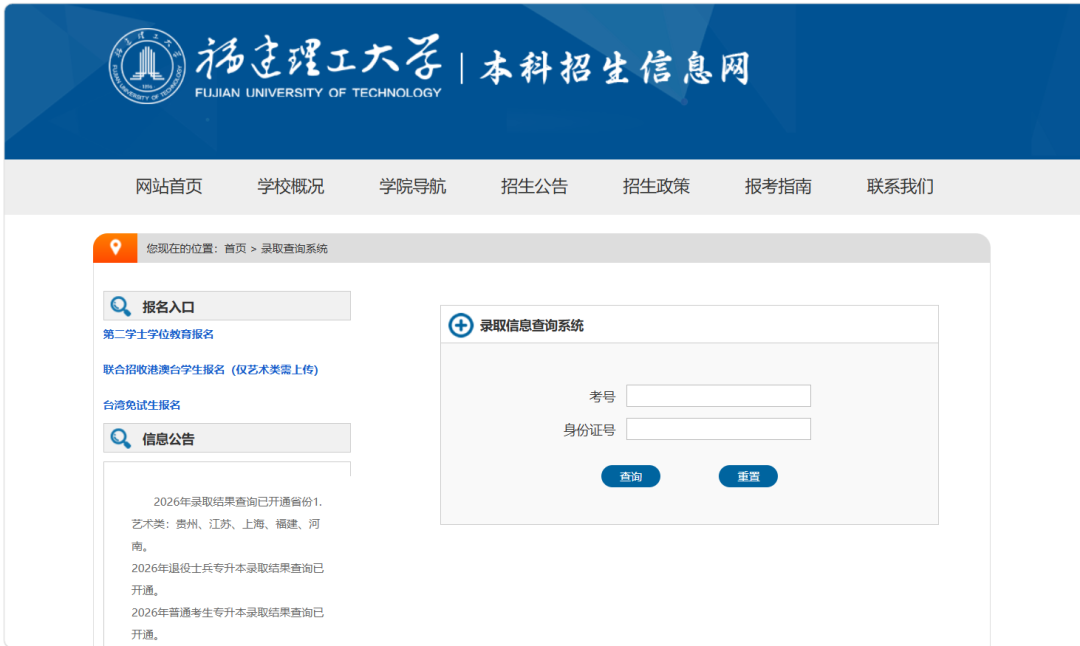Select 报考指南 in the navigation bar
The width and height of the screenshot is (1080, 646).
tap(778, 186)
